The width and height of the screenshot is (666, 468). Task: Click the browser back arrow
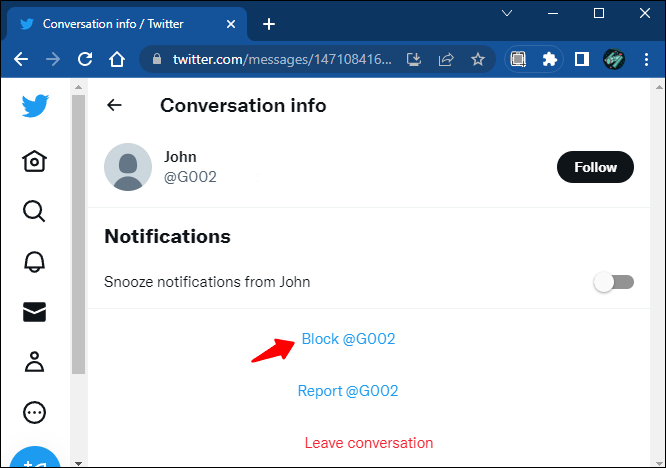click(x=21, y=59)
